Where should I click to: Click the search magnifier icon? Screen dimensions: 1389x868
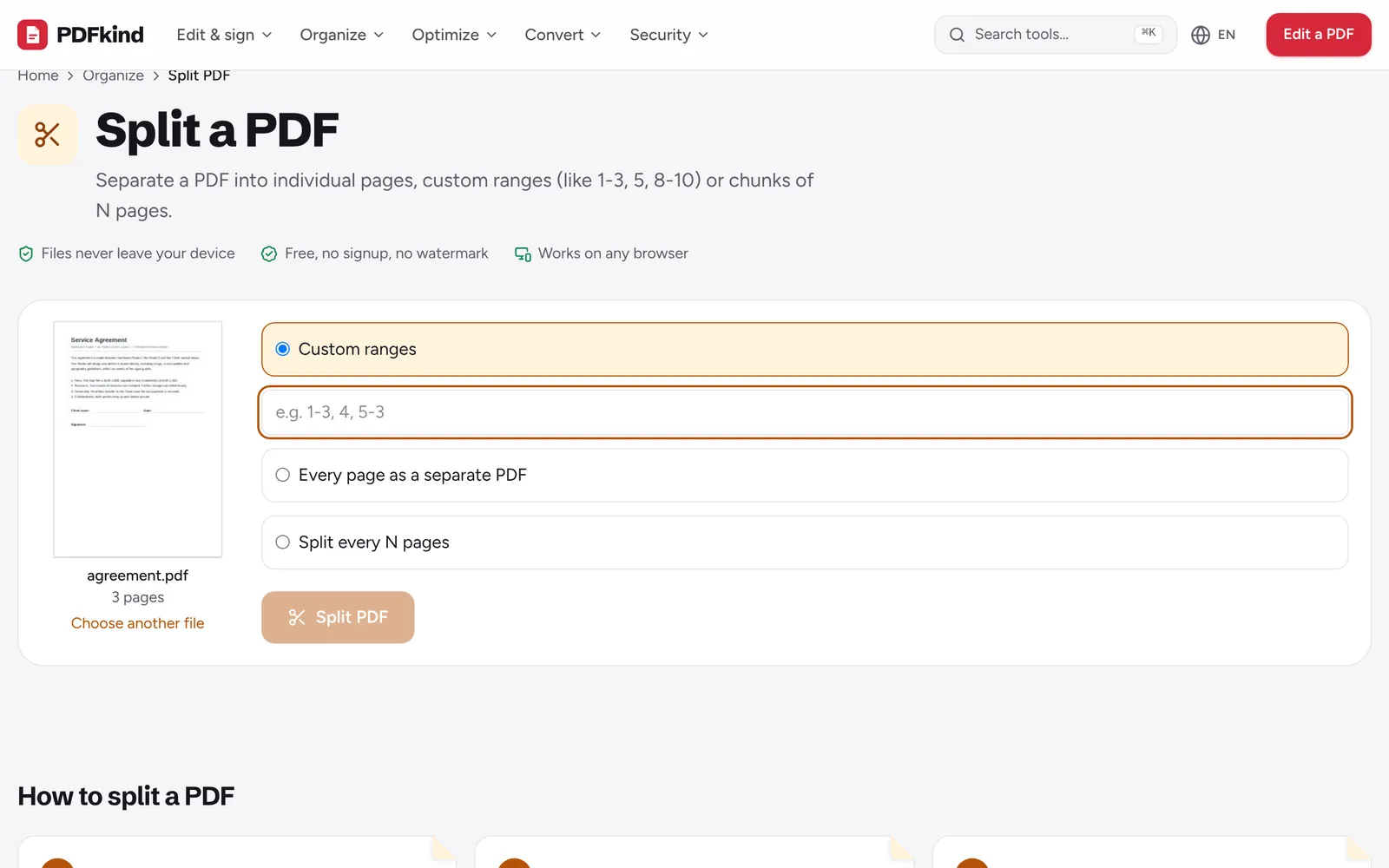pyautogui.click(x=957, y=35)
